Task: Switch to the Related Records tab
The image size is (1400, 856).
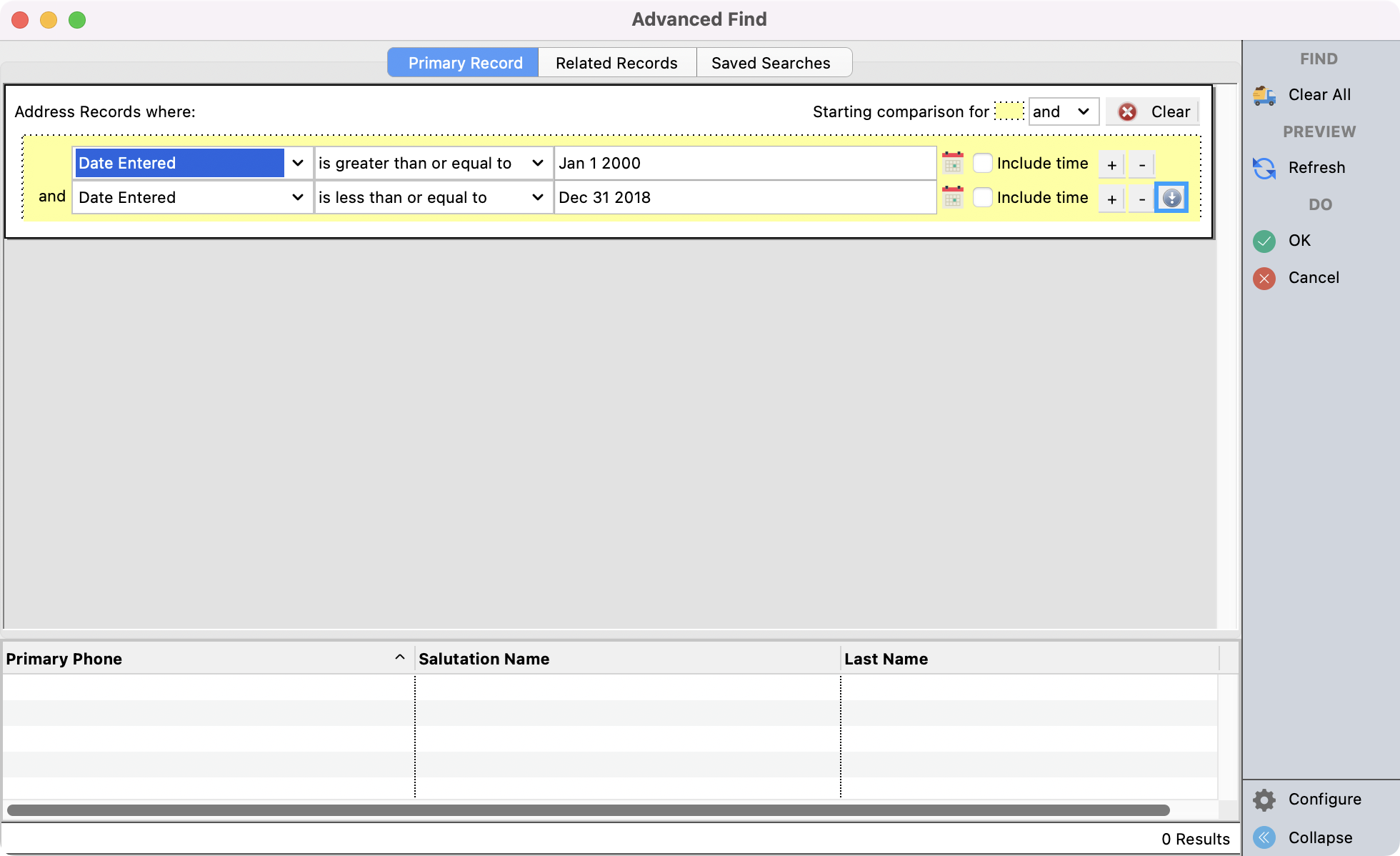Action: (x=616, y=63)
